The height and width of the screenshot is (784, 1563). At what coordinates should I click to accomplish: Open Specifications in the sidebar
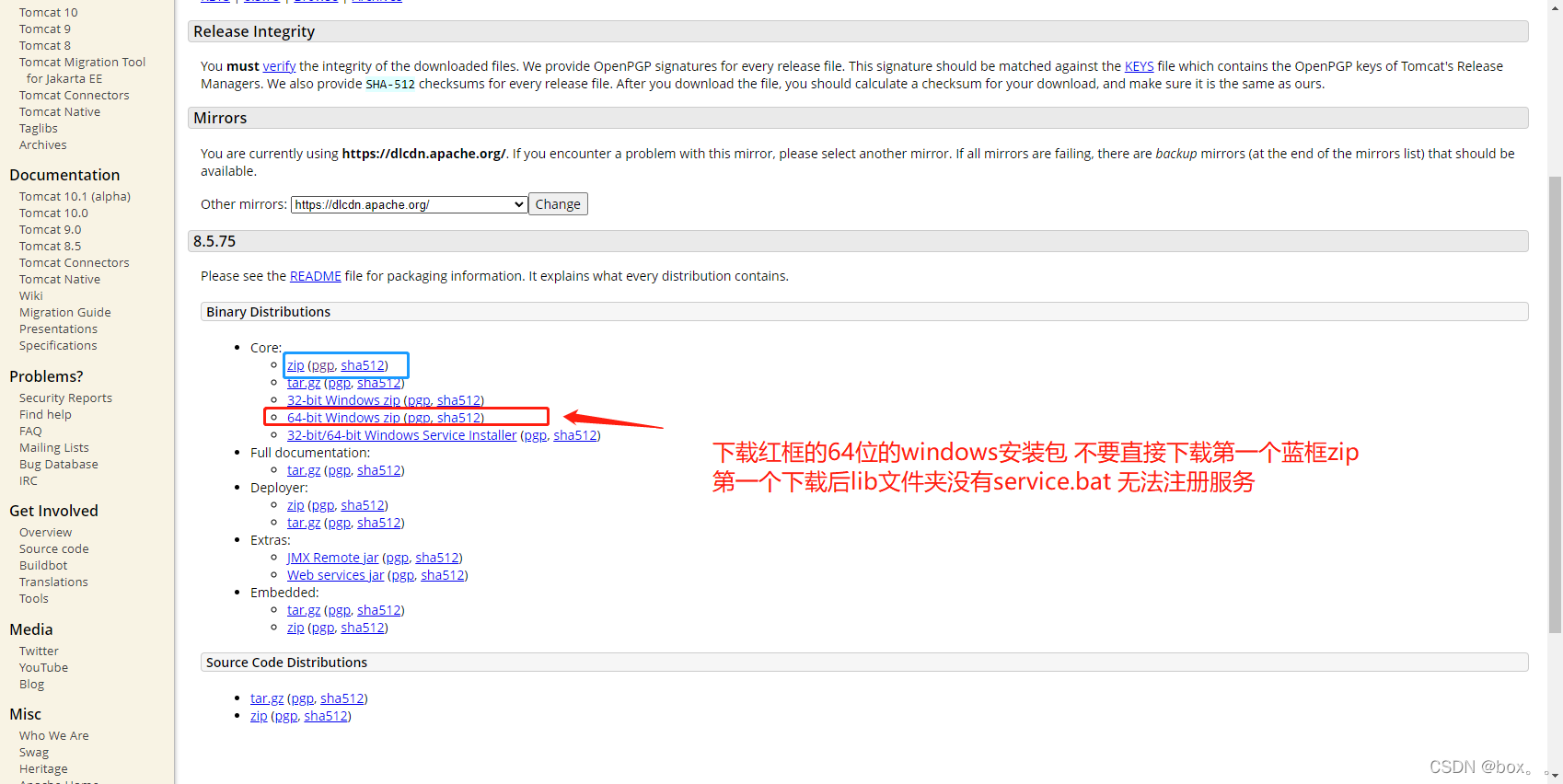[x=58, y=346]
